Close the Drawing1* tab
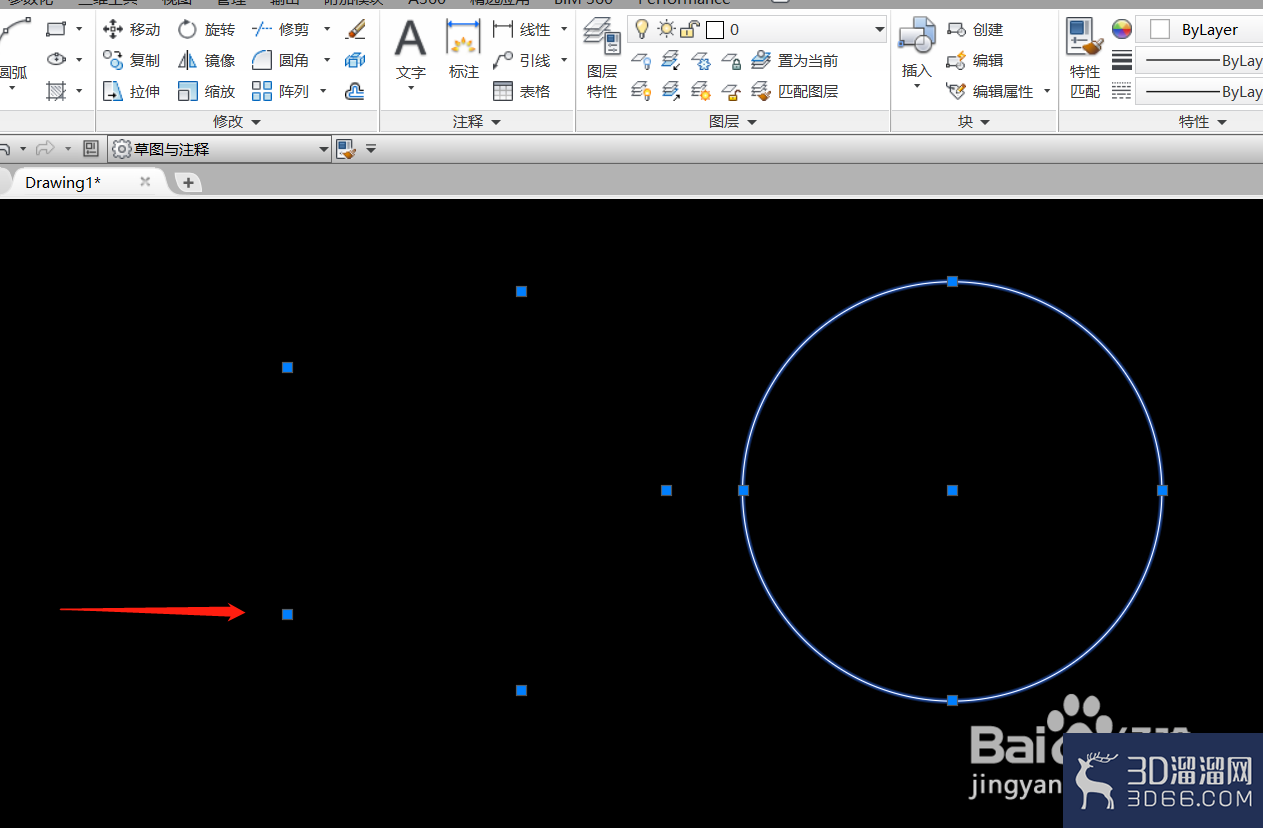 coord(145,181)
